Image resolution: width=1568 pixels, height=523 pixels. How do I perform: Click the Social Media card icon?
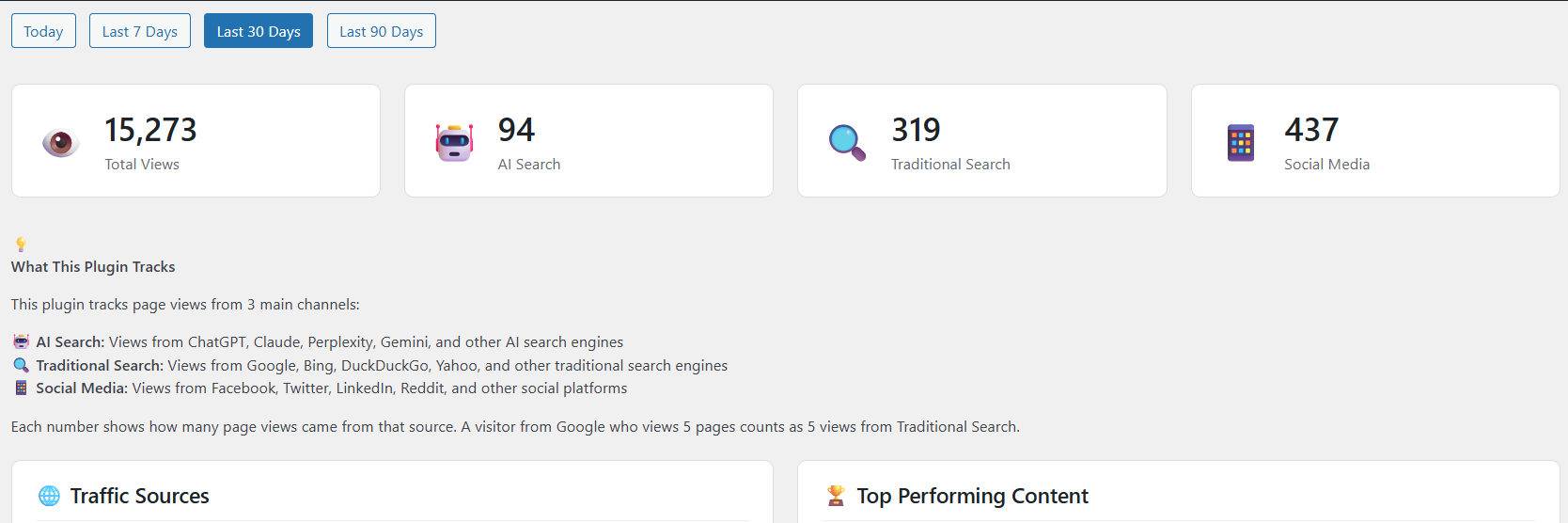pos(1241,142)
